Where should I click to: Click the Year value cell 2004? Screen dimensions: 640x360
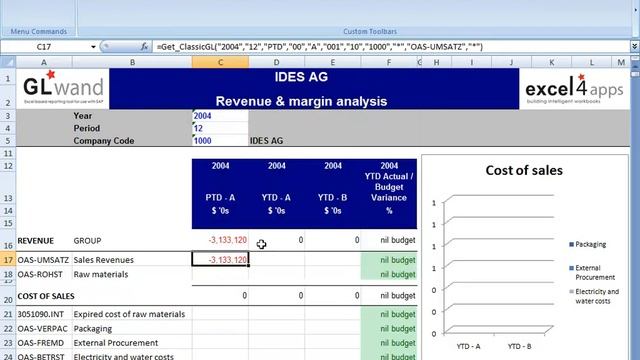[220, 116]
